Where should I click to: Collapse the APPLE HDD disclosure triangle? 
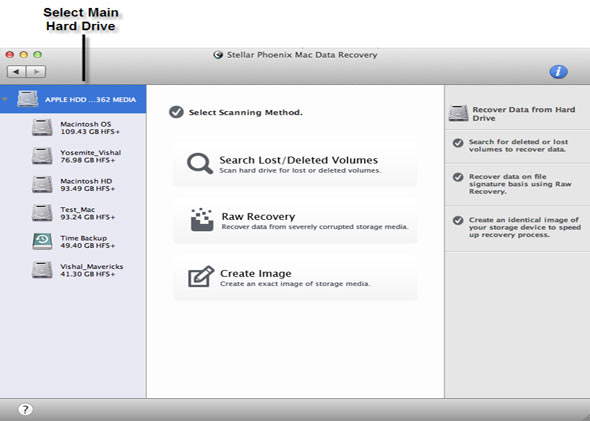[5, 99]
